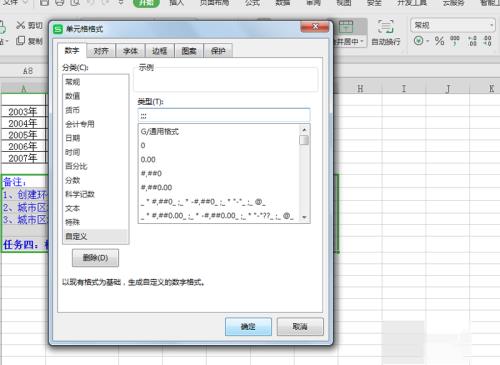The width and height of the screenshot is (500, 365).
Task: Select the 分数 category
Action: pos(95,180)
